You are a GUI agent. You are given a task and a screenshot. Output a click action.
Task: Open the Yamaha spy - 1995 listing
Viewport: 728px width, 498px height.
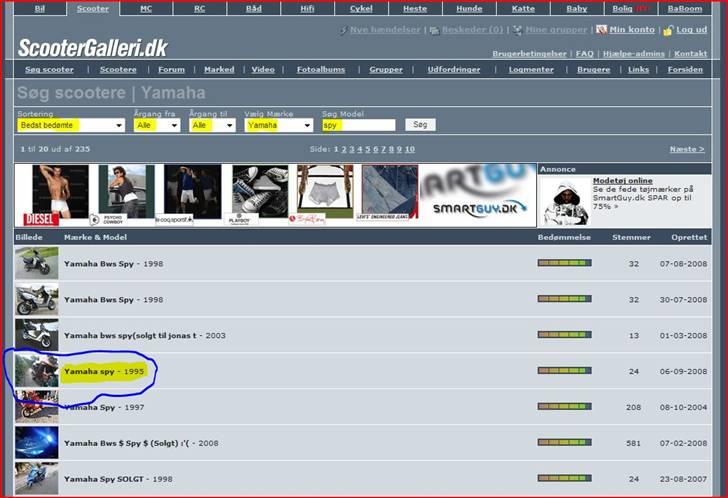103,372
